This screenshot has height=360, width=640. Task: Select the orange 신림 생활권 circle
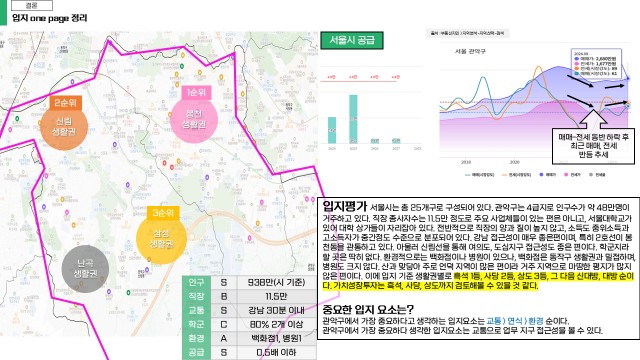(64, 127)
